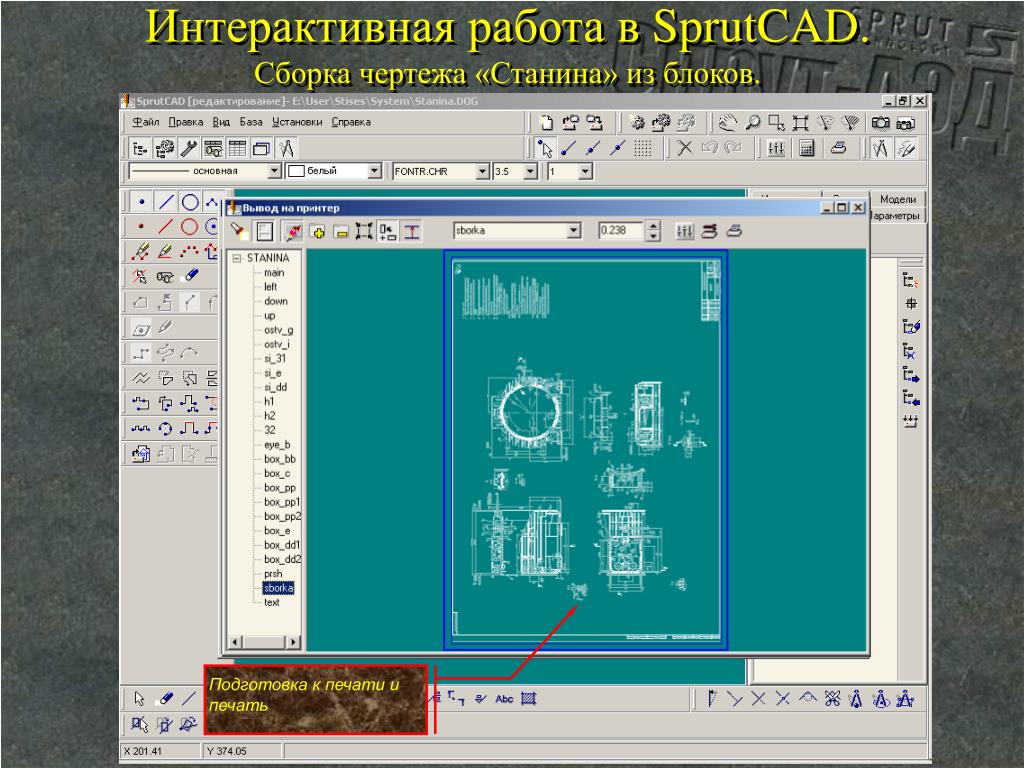Open the color dropdown белый
Viewport: 1024px width, 768px height.
(374, 171)
